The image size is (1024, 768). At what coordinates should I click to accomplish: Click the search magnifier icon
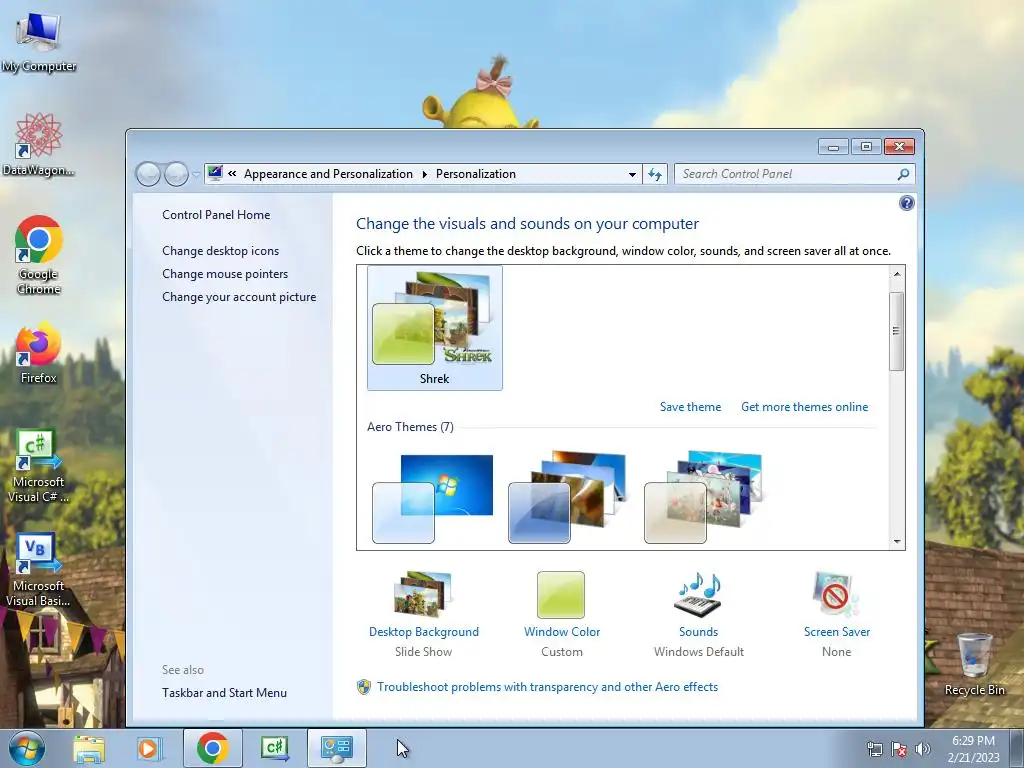903,174
